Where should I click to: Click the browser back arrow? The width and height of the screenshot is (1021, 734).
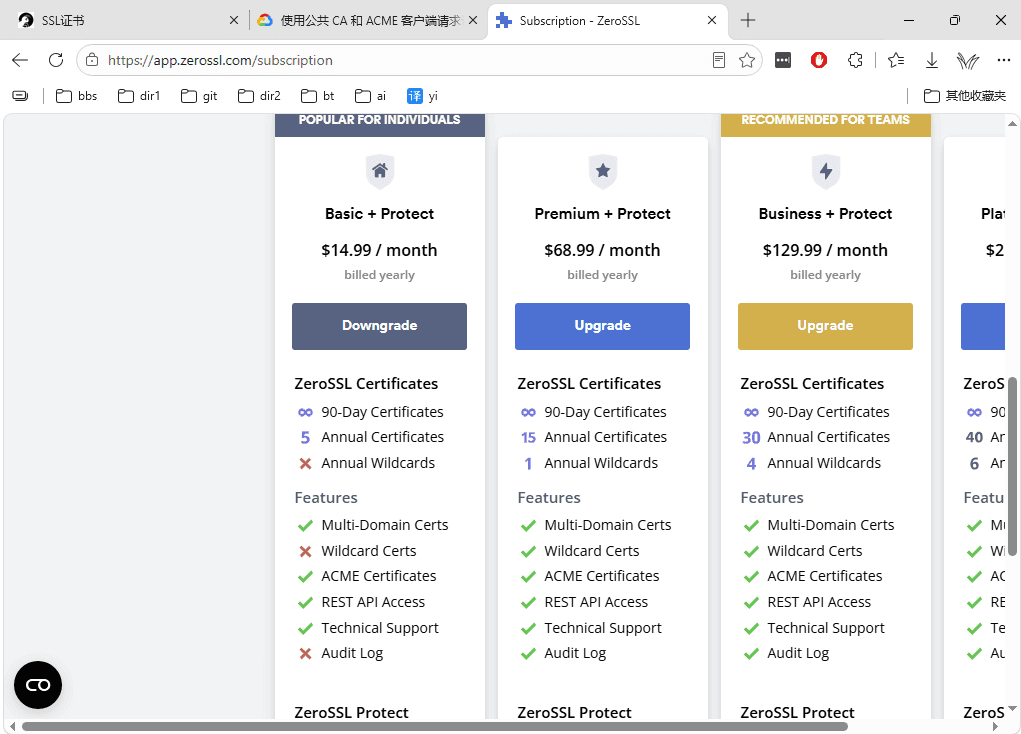tap(20, 61)
